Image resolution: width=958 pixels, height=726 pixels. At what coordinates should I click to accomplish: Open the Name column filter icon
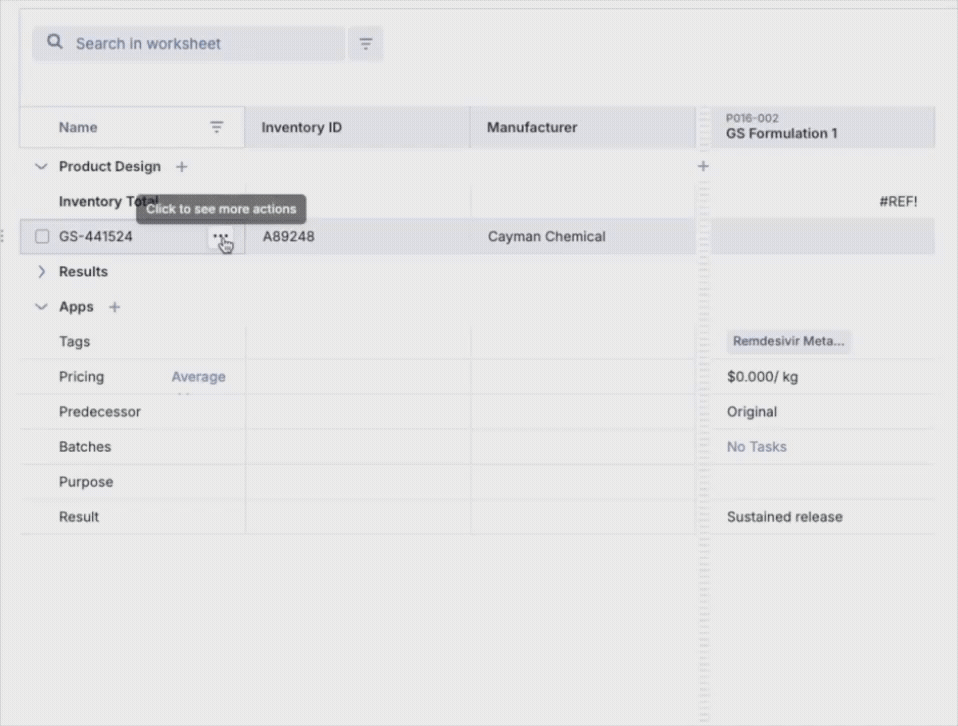pyautogui.click(x=217, y=127)
